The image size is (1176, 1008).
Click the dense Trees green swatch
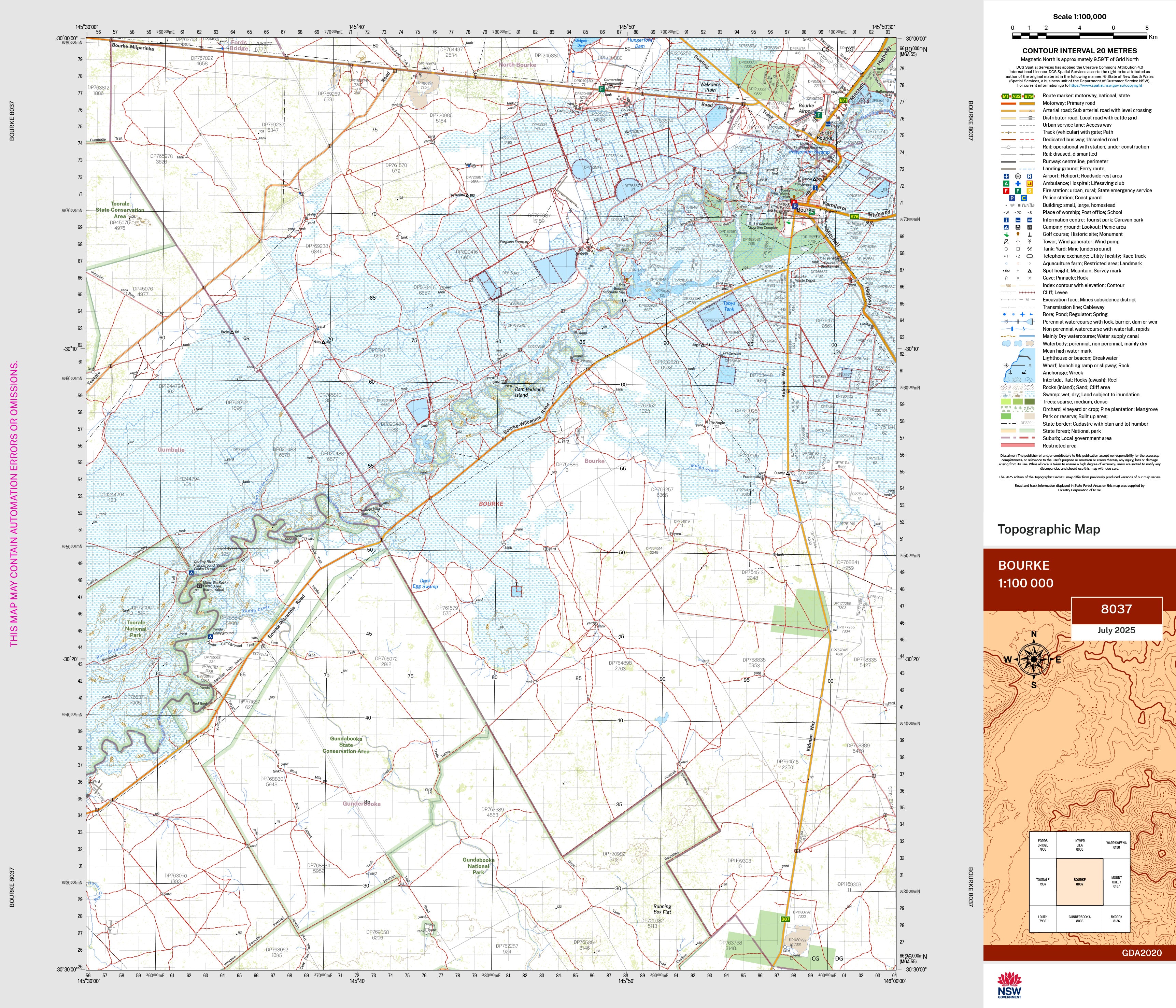pos(1029,402)
